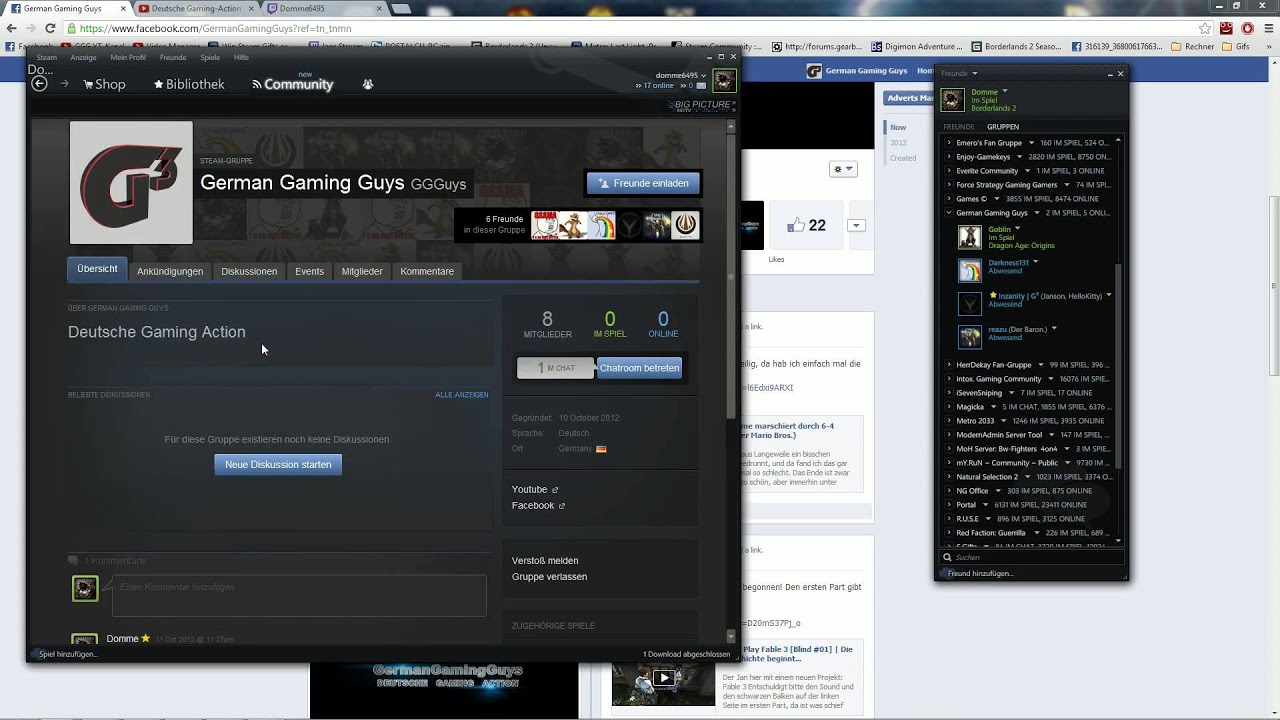The image size is (1280, 720).
Task: Open Inzanity's avatar in friends list
Action: coord(970,304)
